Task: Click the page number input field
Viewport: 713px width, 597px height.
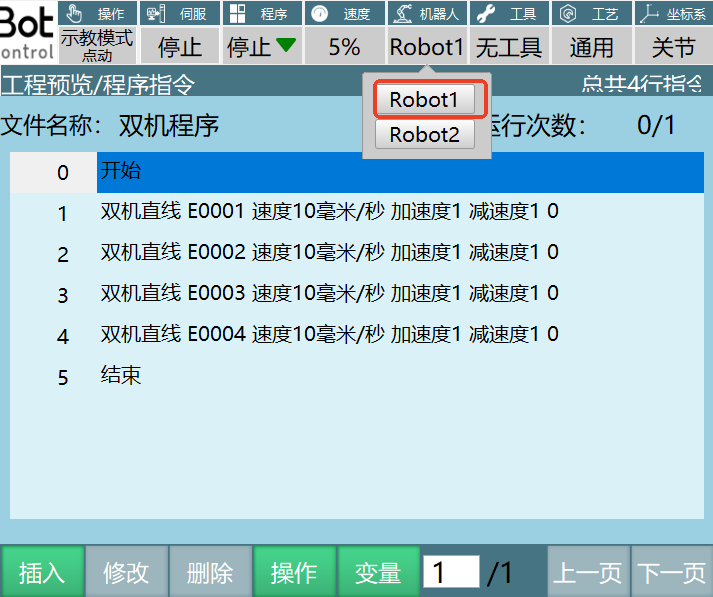Action: tap(451, 572)
